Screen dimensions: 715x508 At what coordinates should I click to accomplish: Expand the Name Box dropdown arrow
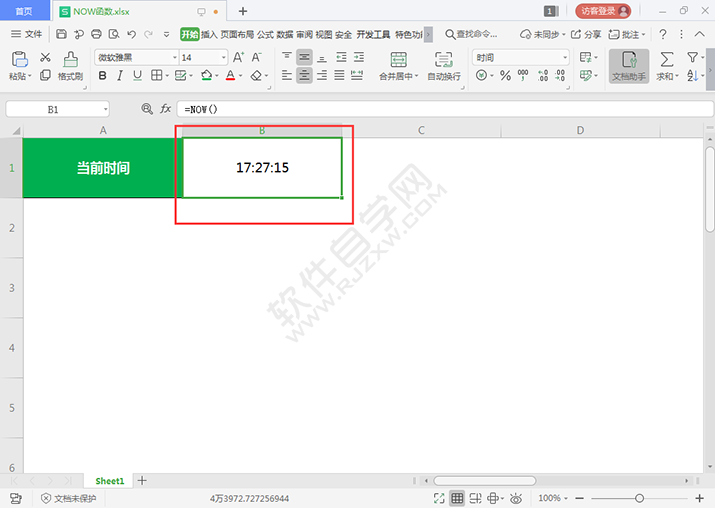[x=105, y=109]
